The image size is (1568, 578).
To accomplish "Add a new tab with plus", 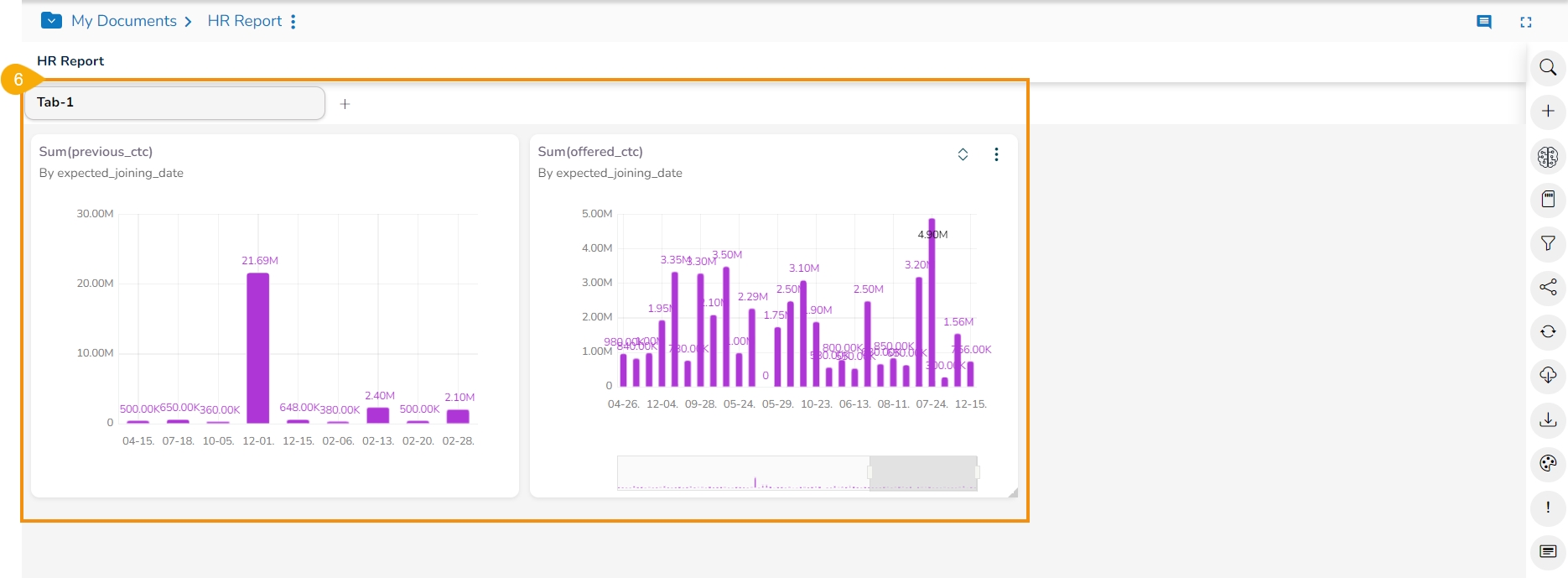I will (x=345, y=104).
